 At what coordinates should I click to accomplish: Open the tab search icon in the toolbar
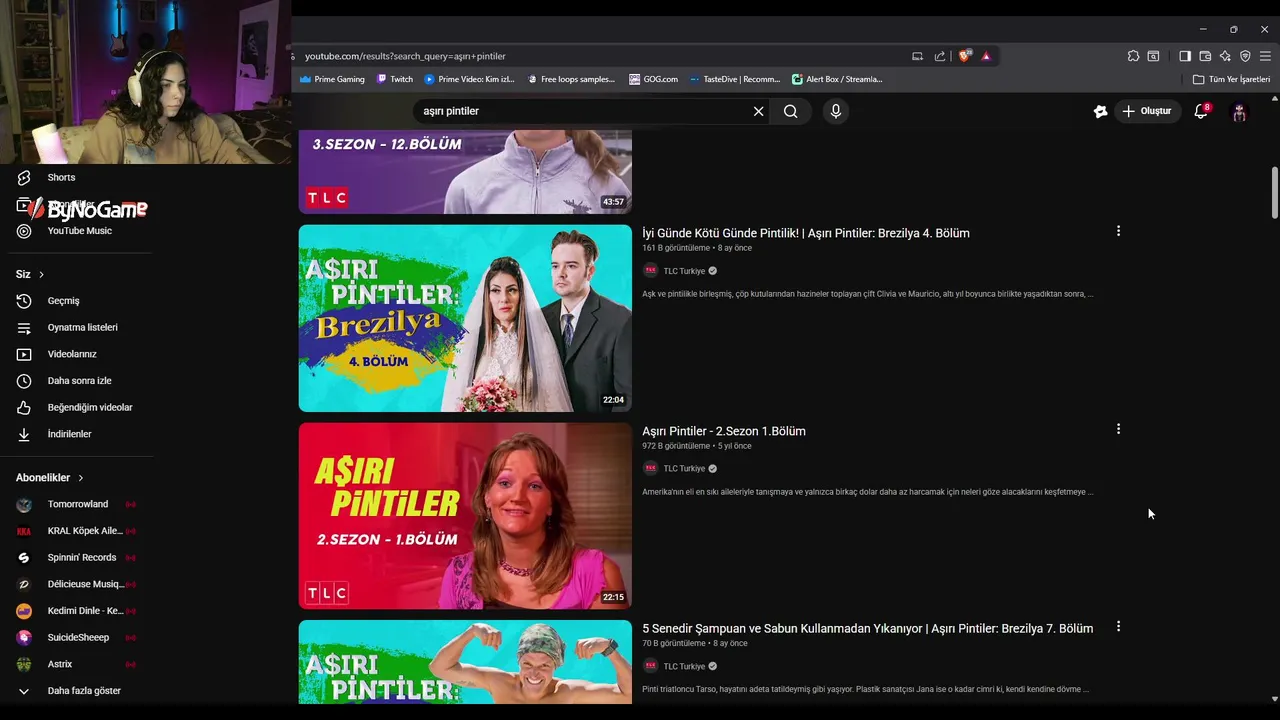point(1153,56)
